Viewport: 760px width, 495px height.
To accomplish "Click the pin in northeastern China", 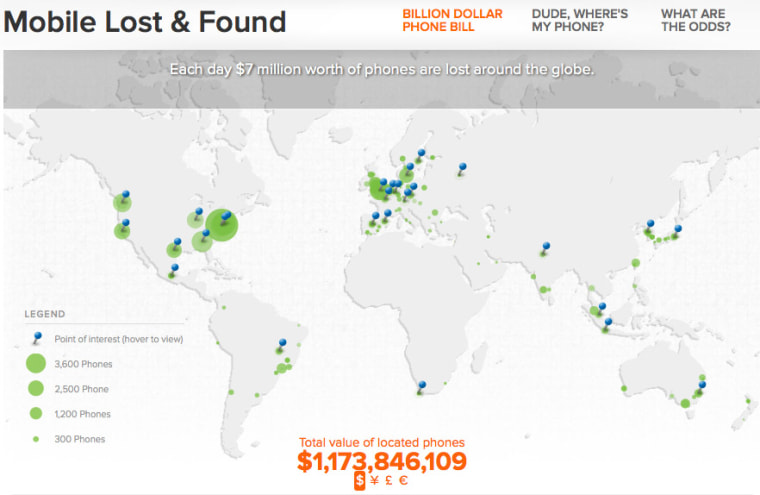I will 650,224.
